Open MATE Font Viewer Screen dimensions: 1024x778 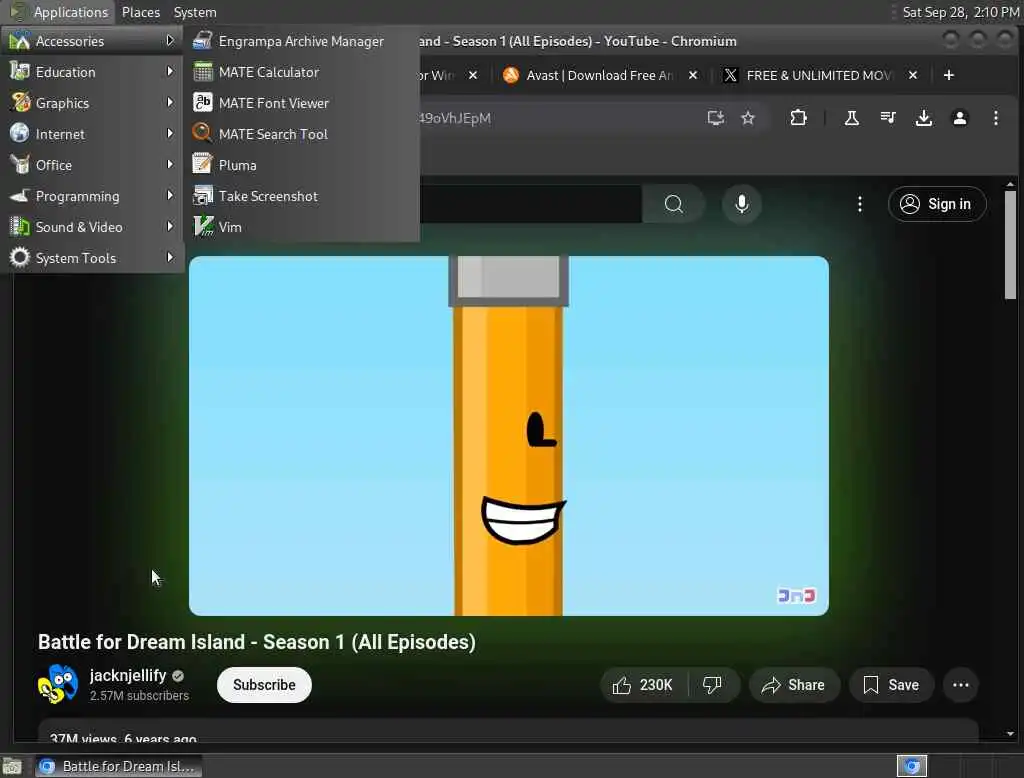coord(301,103)
